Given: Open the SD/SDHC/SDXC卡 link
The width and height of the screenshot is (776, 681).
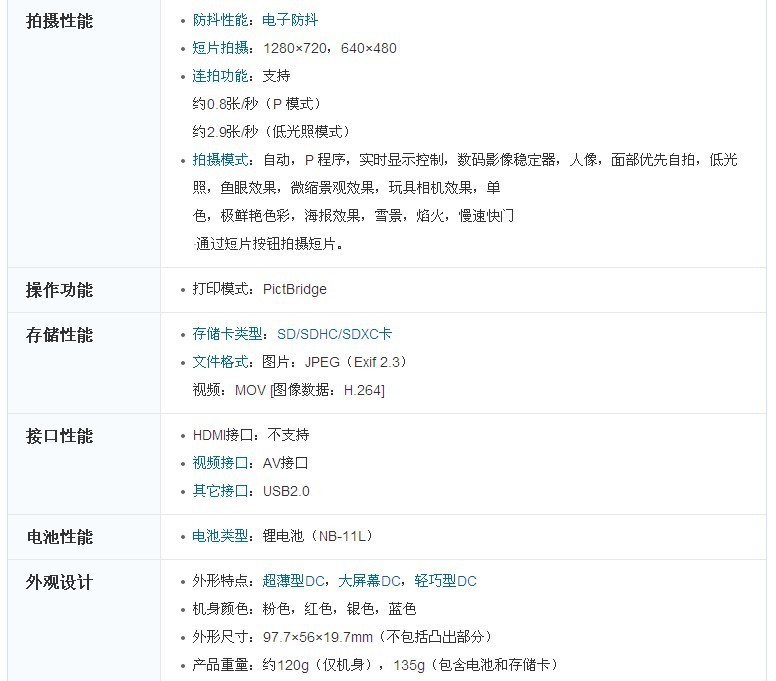Looking at the screenshot, I should tap(335, 334).
